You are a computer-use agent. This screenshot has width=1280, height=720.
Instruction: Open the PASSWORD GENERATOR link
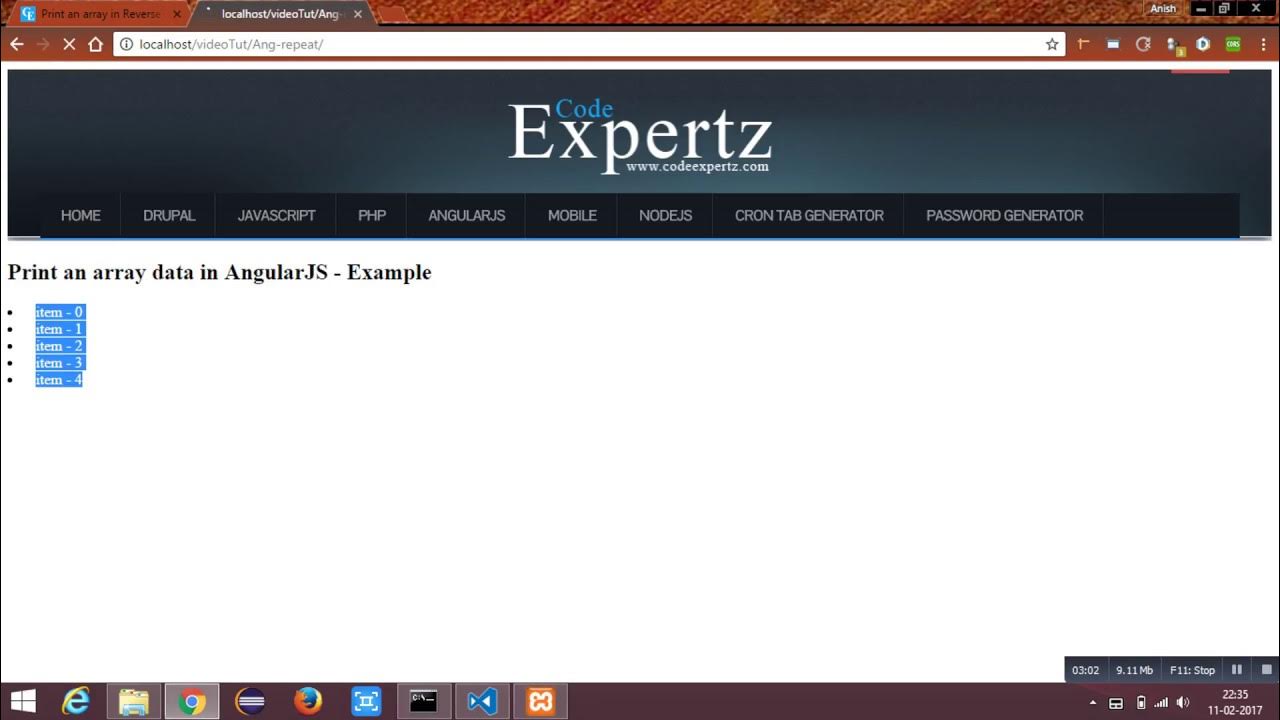point(1004,215)
